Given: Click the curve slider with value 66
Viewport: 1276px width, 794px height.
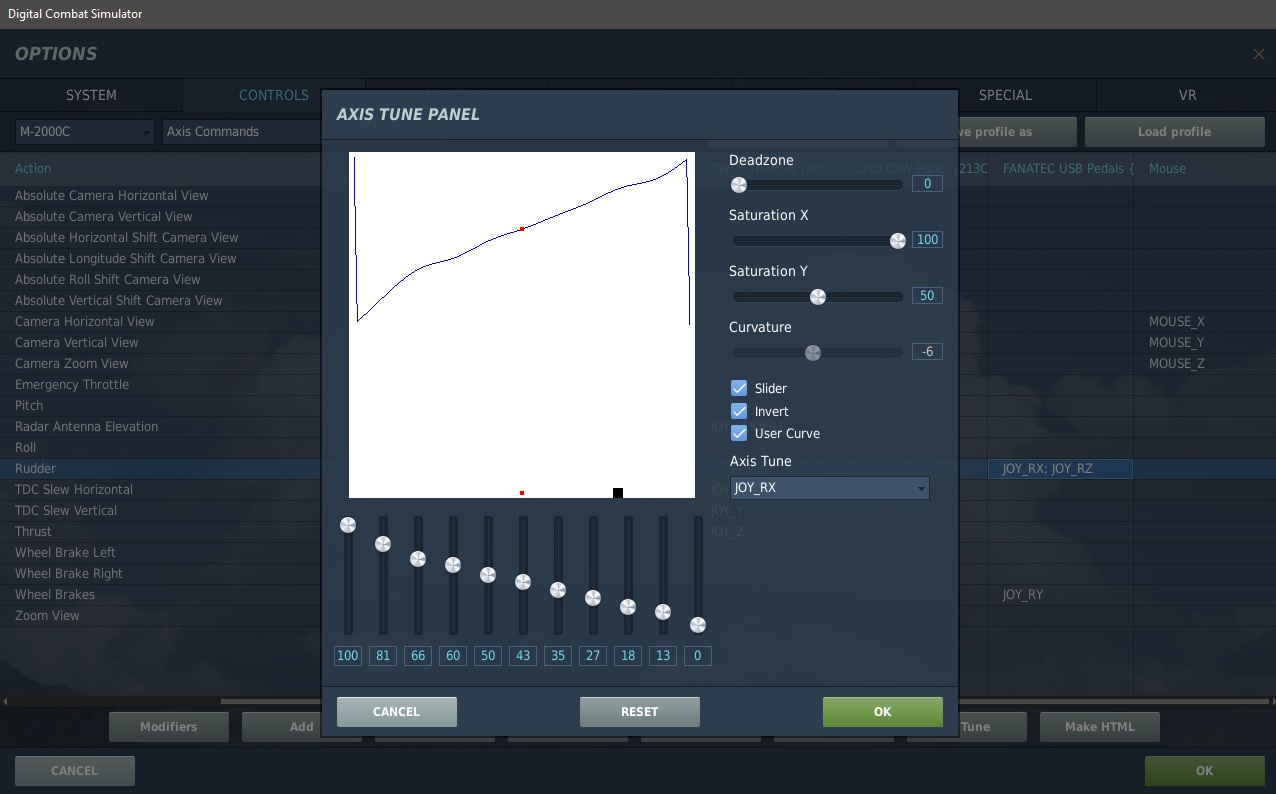Looking at the screenshot, I should 418,559.
